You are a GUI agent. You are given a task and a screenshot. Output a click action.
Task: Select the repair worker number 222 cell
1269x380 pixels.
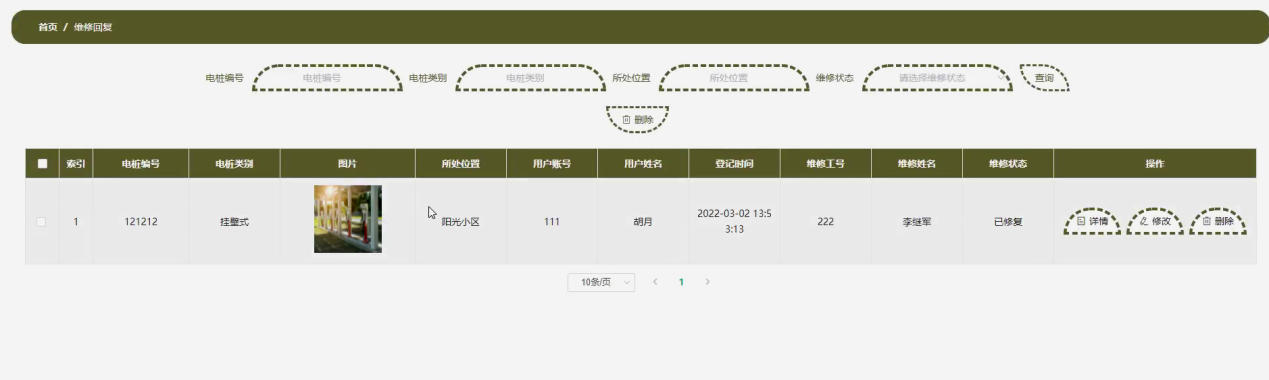click(826, 222)
